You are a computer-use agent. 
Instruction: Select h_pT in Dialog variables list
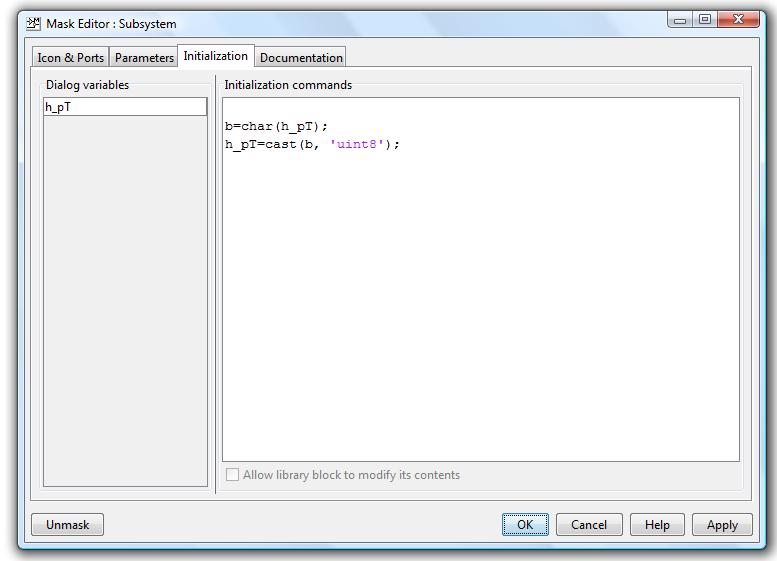click(x=124, y=107)
